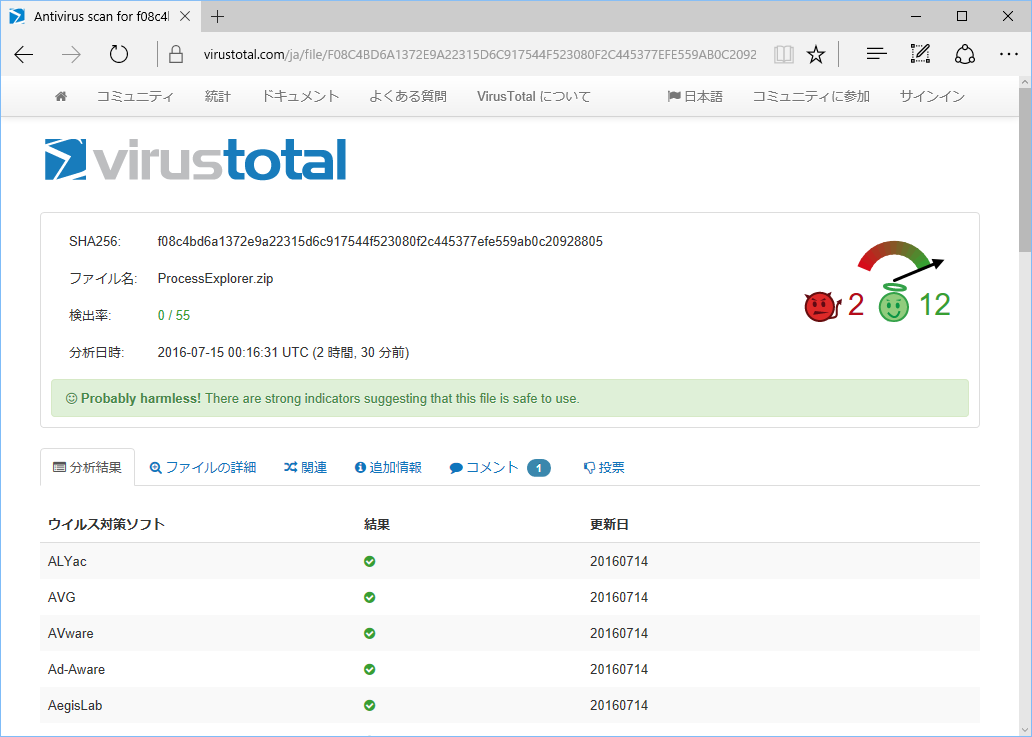Close the Antivirus scan tab
This screenshot has width=1032, height=737.
[185, 16]
